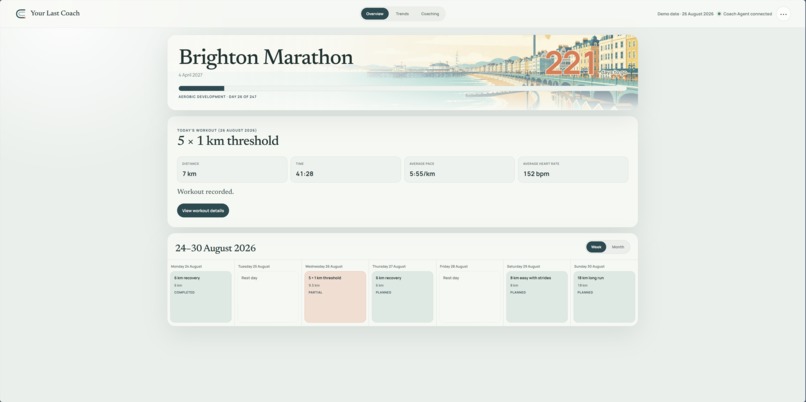
Task: Click the Coach Agent connected text
Action: pyautogui.click(x=747, y=14)
